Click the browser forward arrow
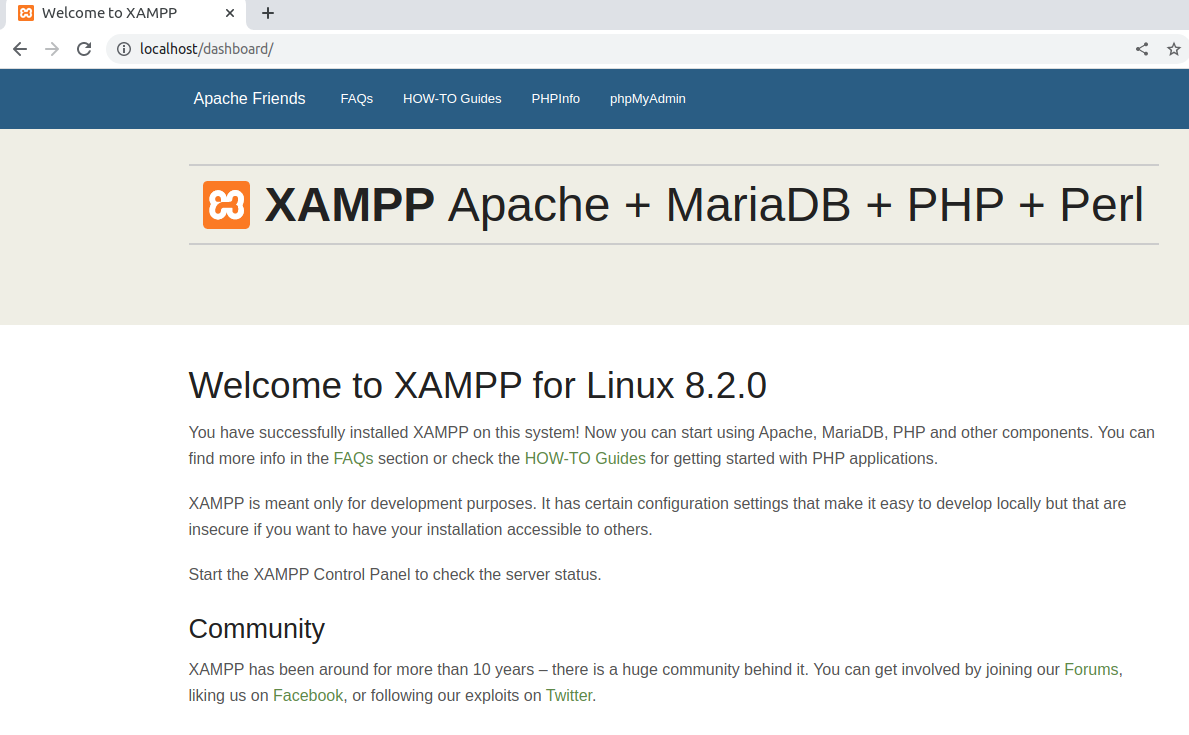This screenshot has height=735, width=1189. (x=52, y=49)
